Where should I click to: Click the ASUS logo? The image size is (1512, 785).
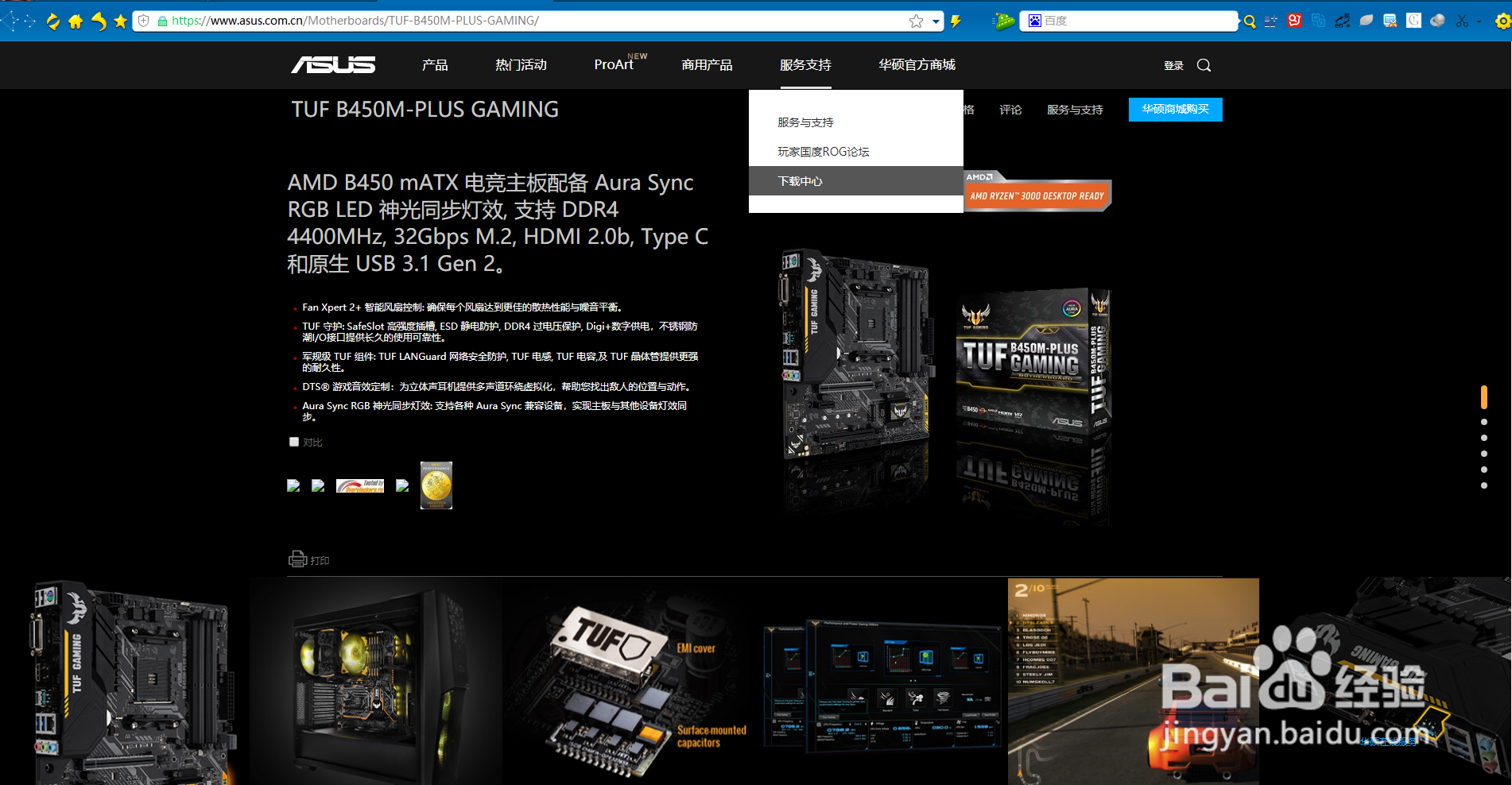333,65
